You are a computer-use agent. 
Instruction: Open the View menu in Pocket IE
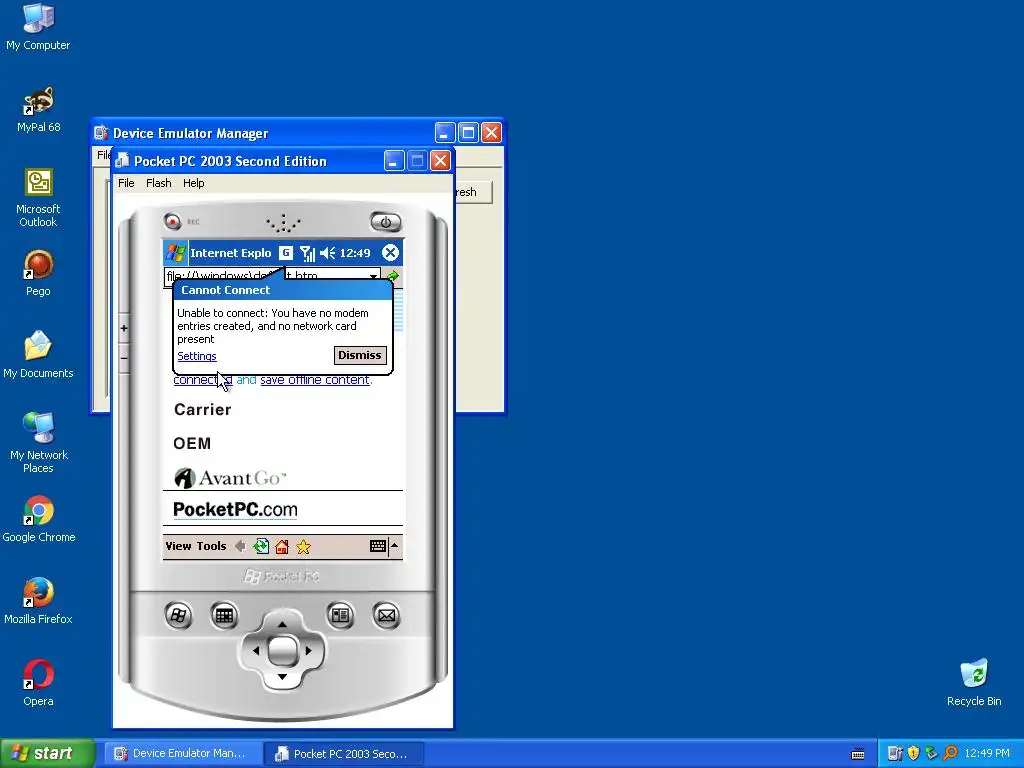178,546
